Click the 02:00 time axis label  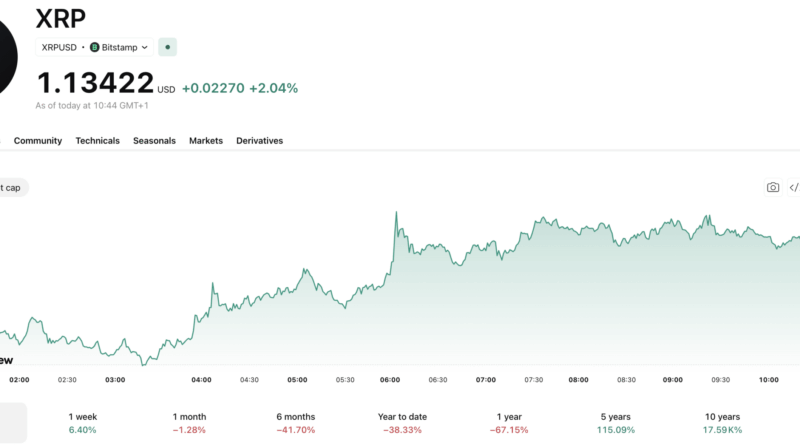point(19,380)
